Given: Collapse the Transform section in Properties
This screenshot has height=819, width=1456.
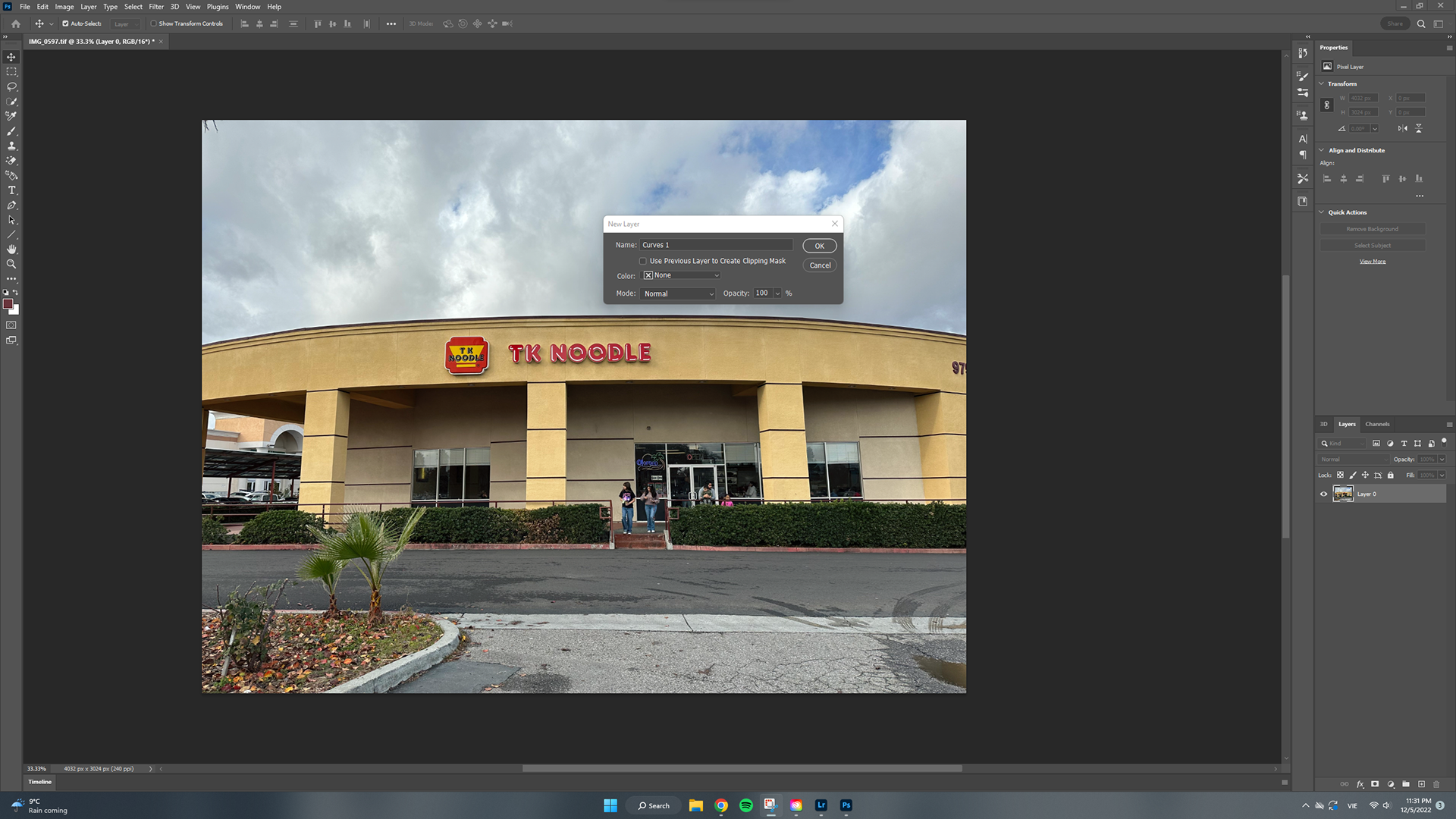Looking at the screenshot, I should tap(1322, 83).
